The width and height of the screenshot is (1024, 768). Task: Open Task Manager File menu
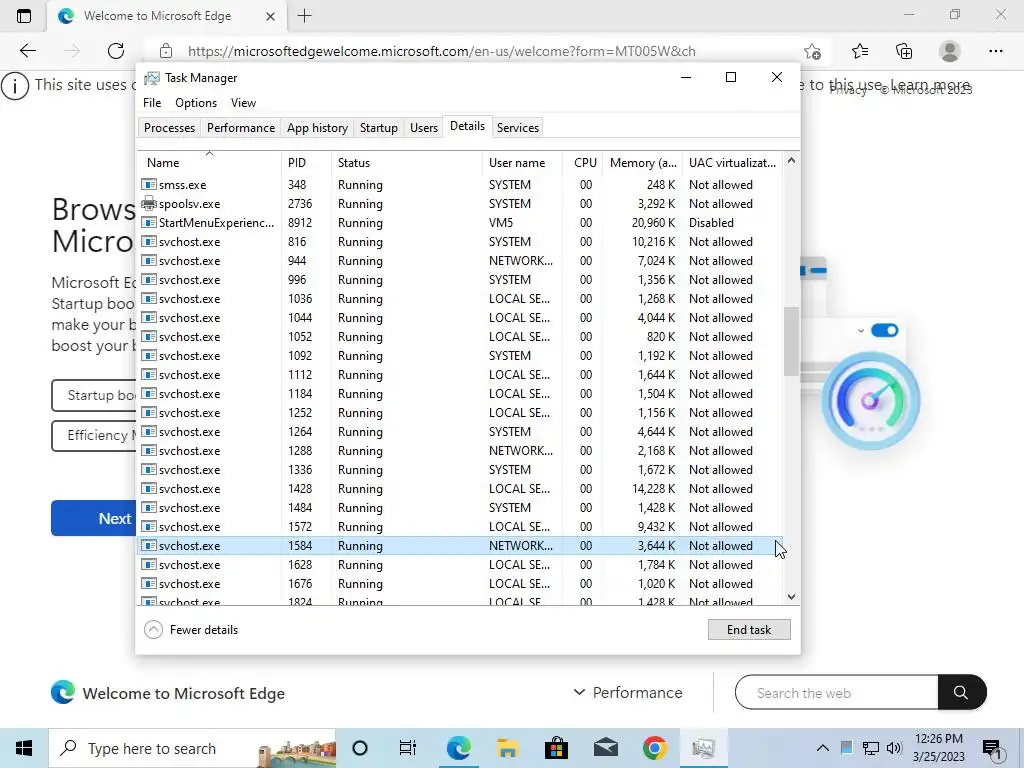[152, 103]
